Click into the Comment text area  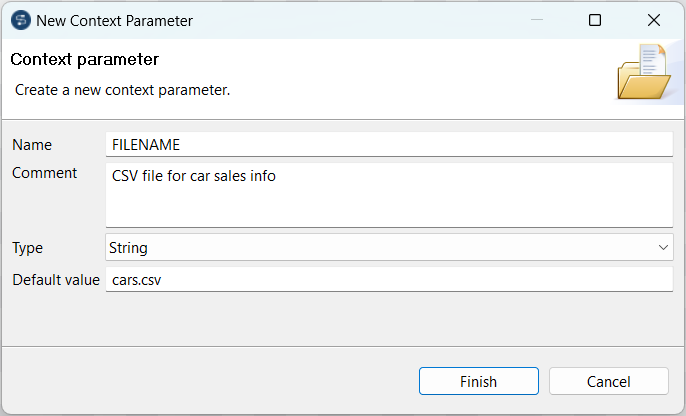(389, 196)
